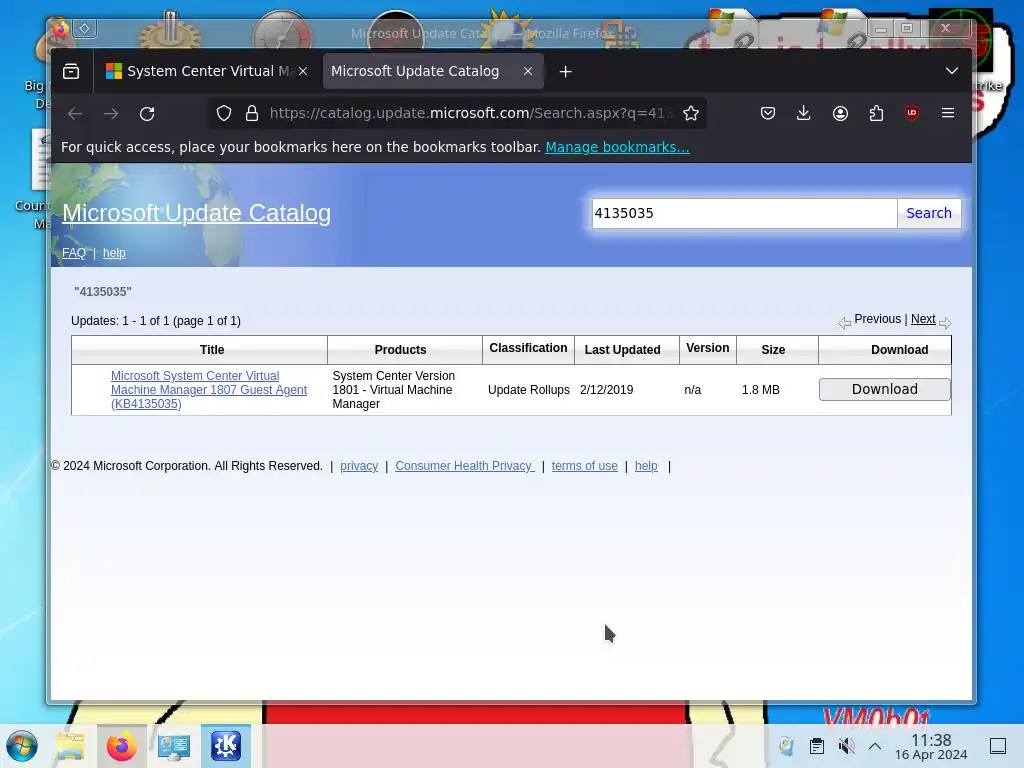
Task: Open the KB4135035 Guest Agent update link
Action: point(209,390)
